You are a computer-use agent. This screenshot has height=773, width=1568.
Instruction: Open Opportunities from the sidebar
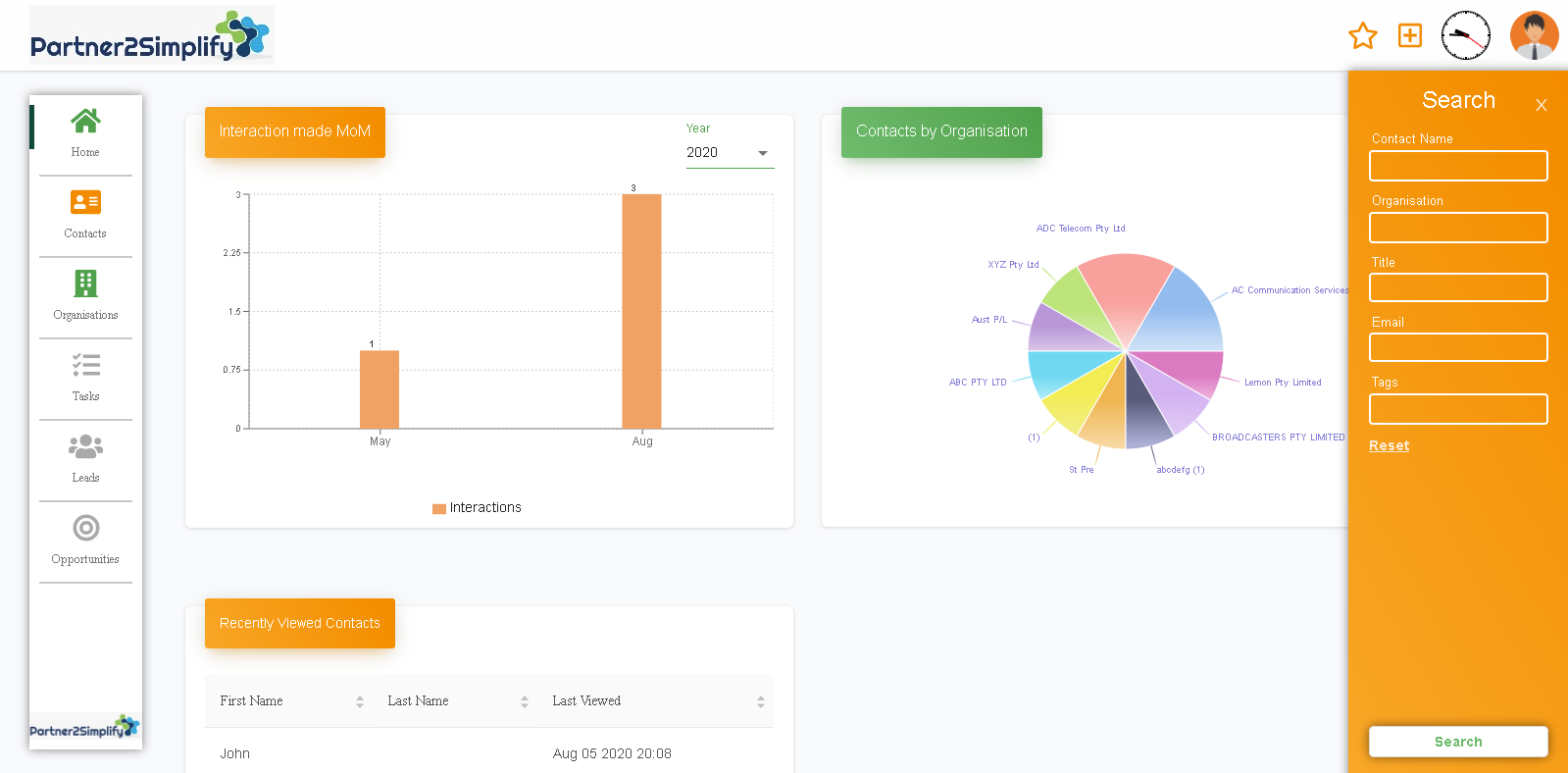(x=85, y=541)
